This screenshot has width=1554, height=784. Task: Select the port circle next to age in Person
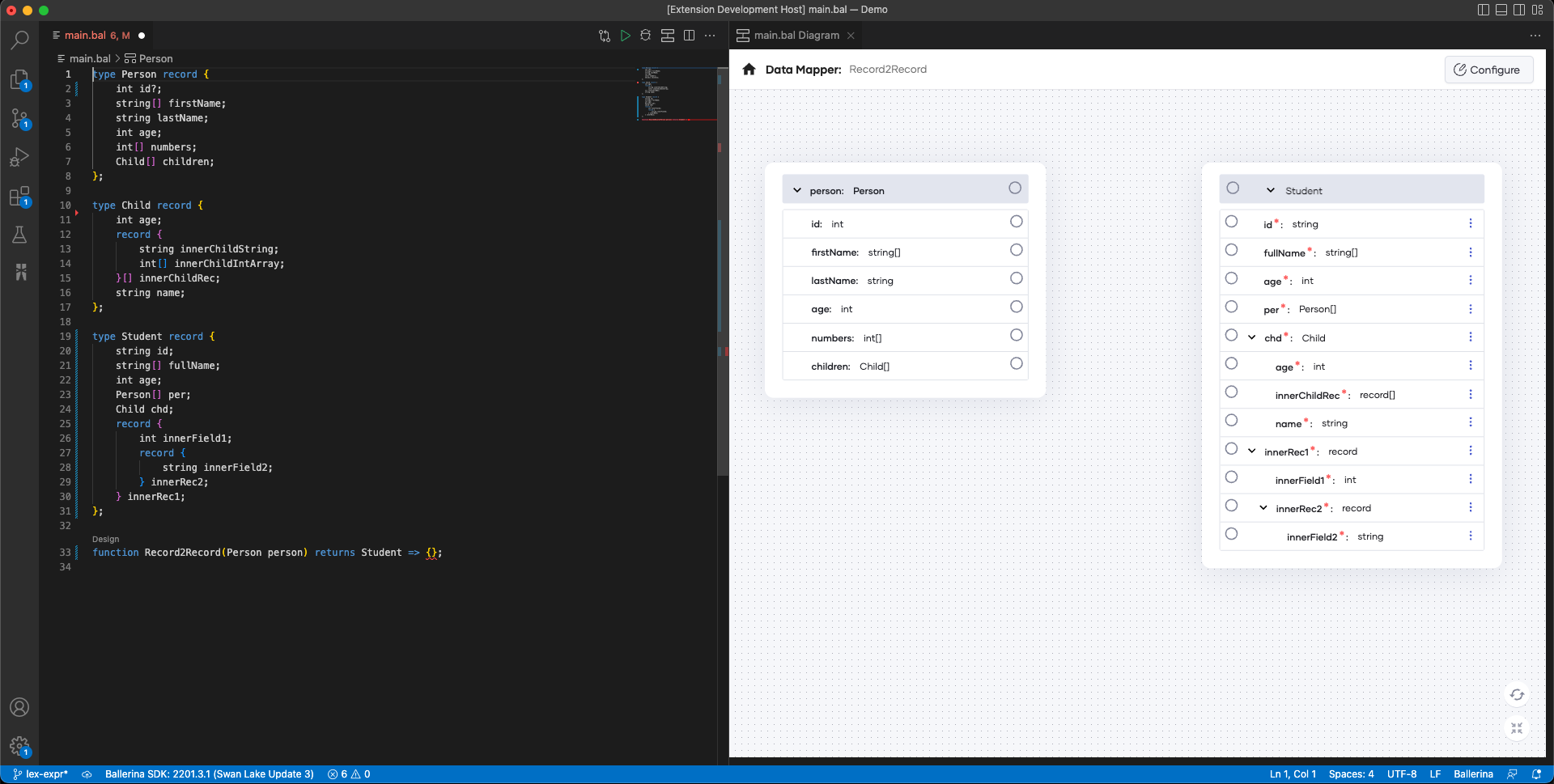[1016, 307]
